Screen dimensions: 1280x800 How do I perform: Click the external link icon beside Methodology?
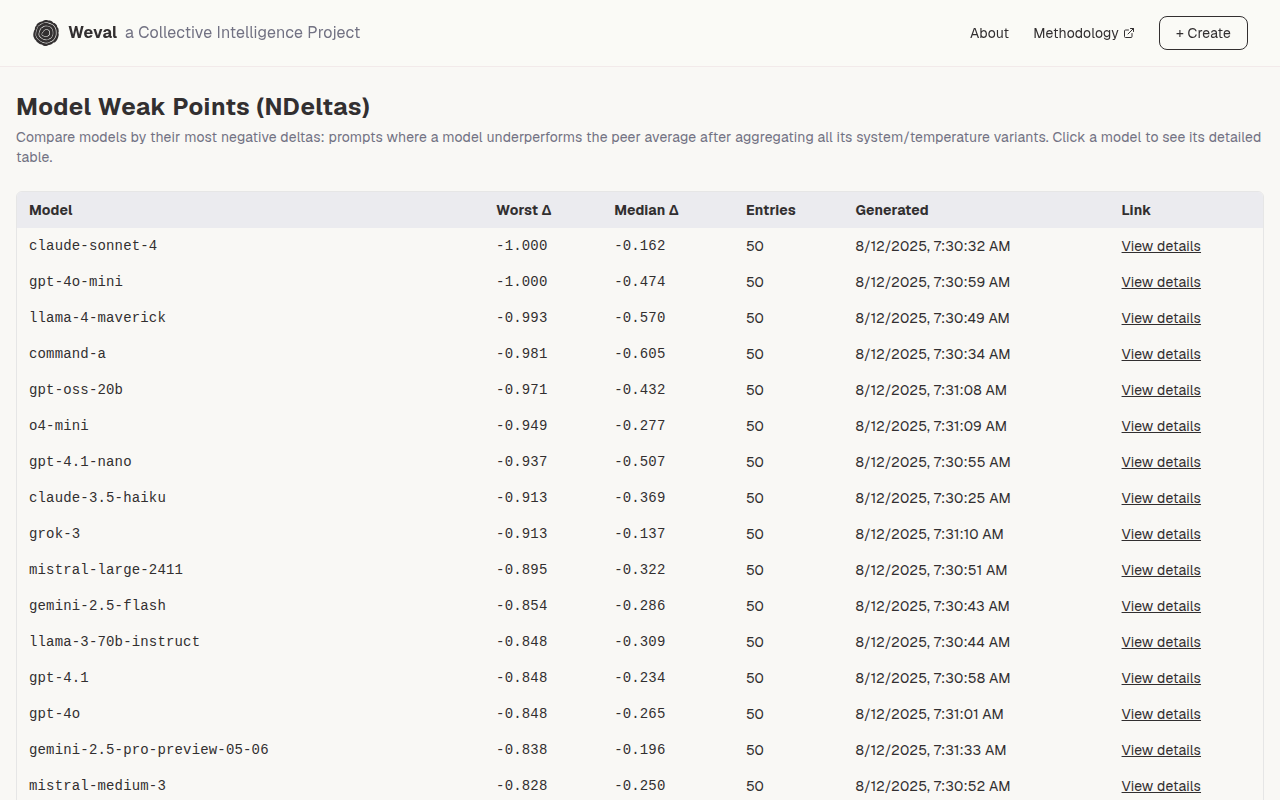[1129, 33]
